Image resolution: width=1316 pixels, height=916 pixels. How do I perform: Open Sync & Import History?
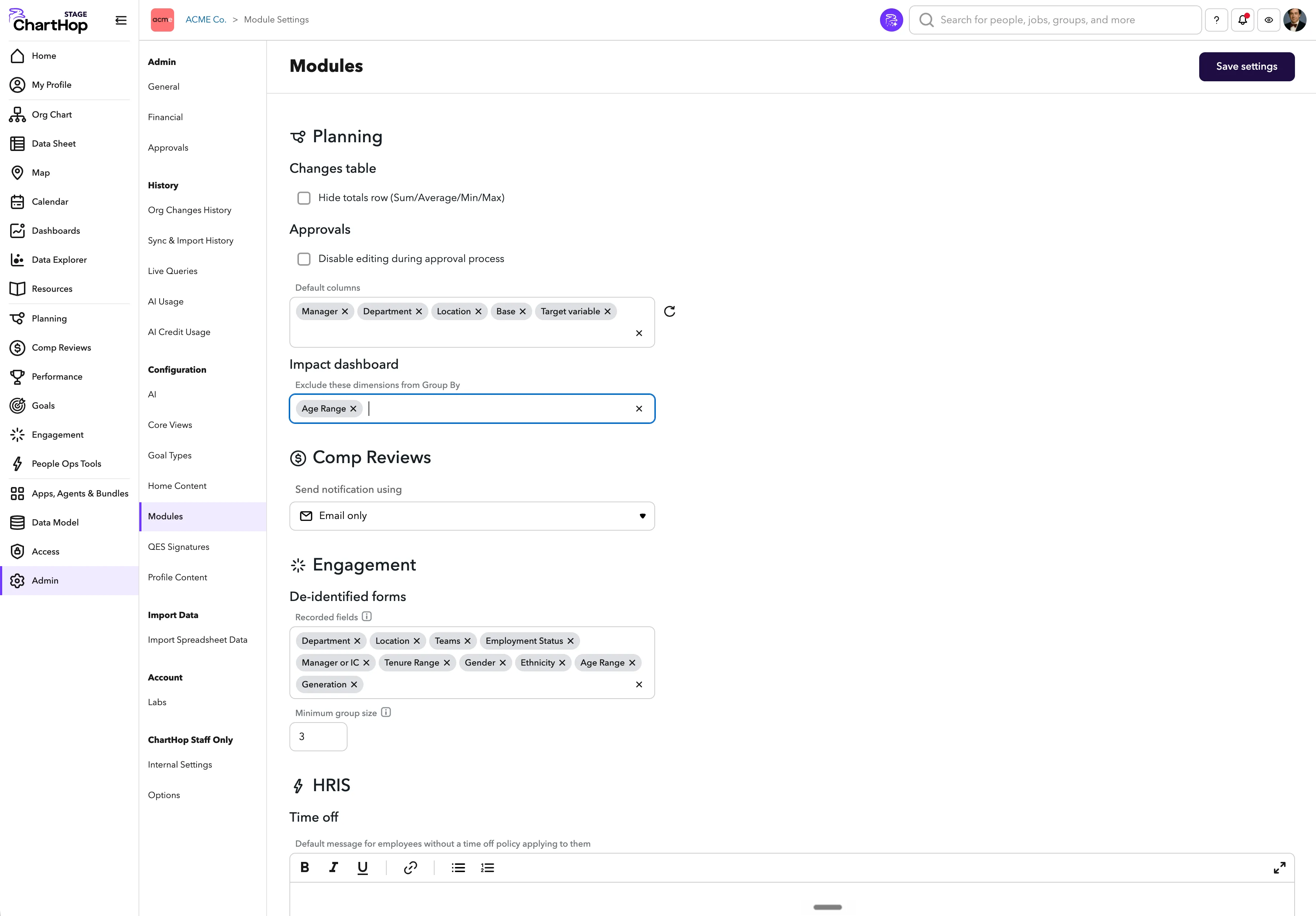point(191,241)
